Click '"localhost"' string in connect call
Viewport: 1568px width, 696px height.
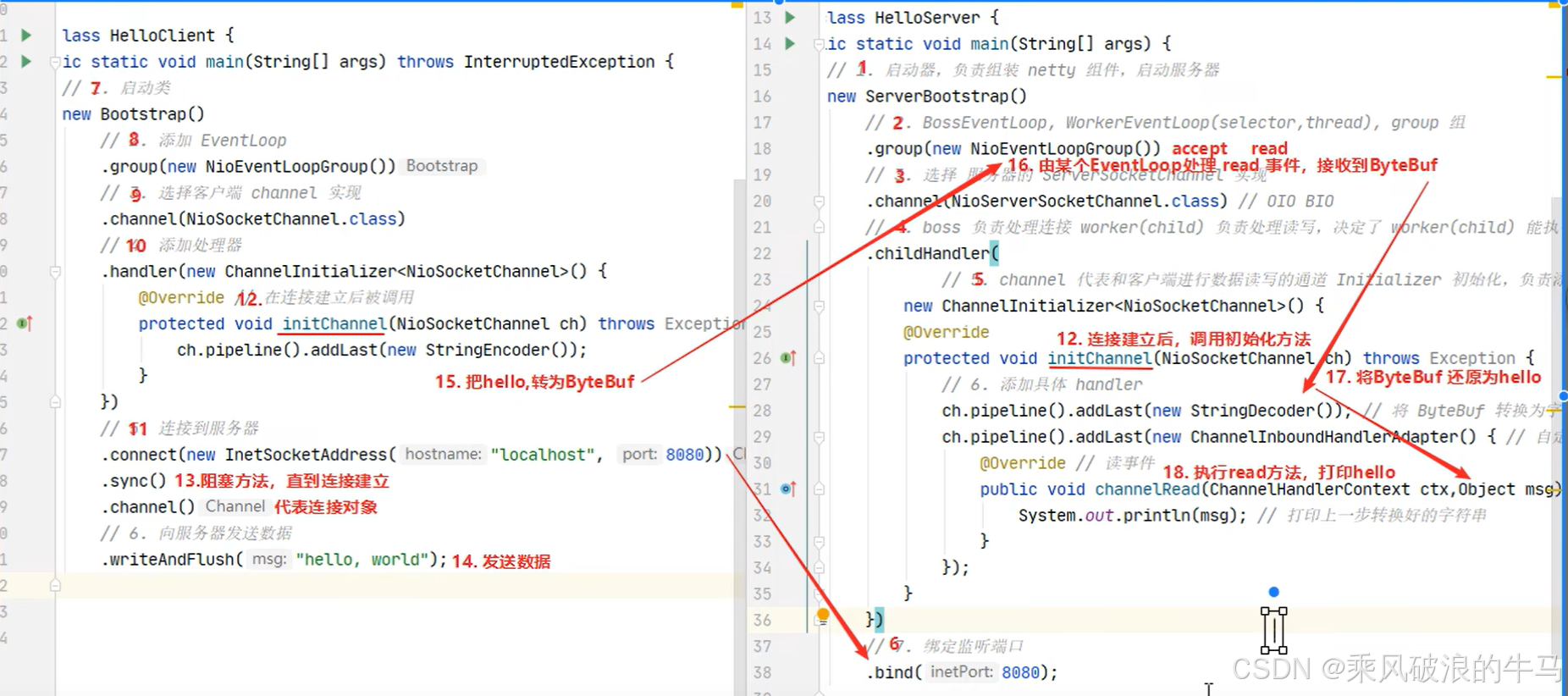coord(542,455)
